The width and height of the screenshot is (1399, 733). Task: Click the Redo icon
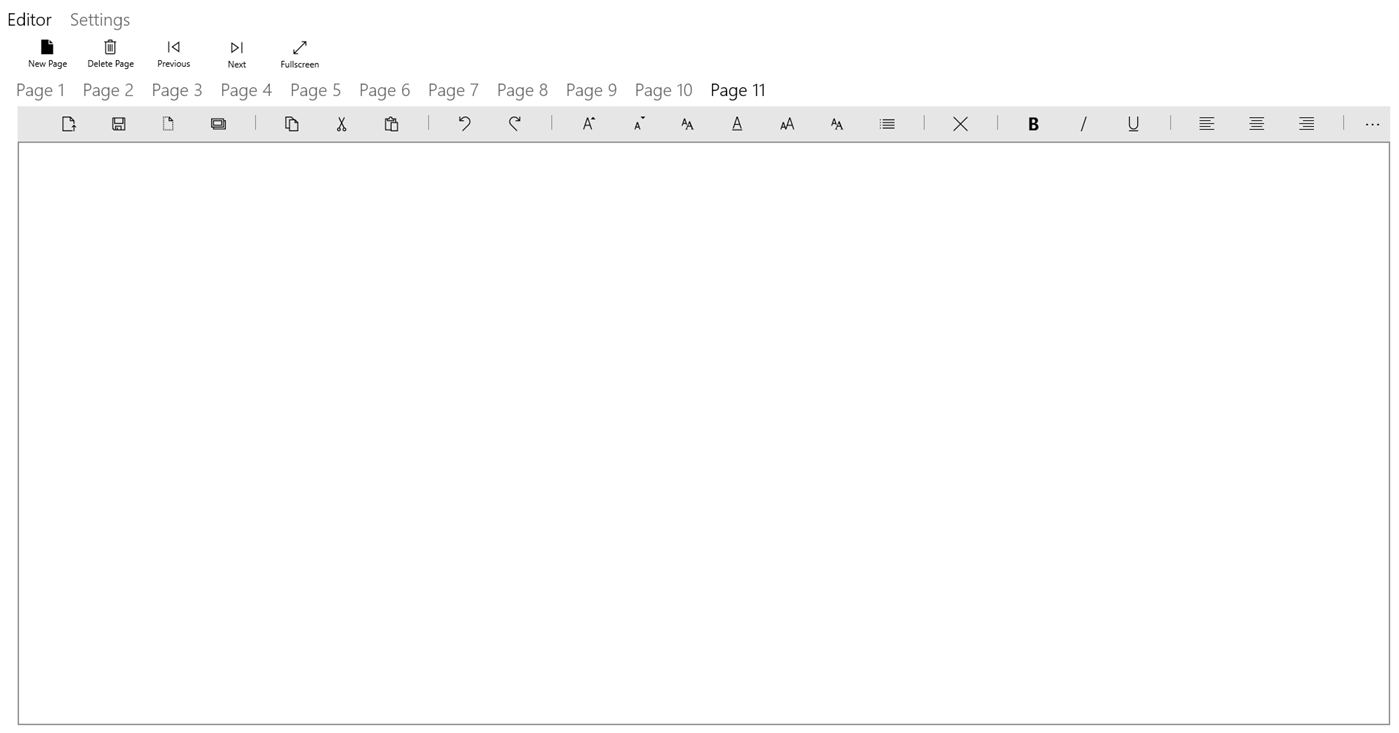[515, 123]
